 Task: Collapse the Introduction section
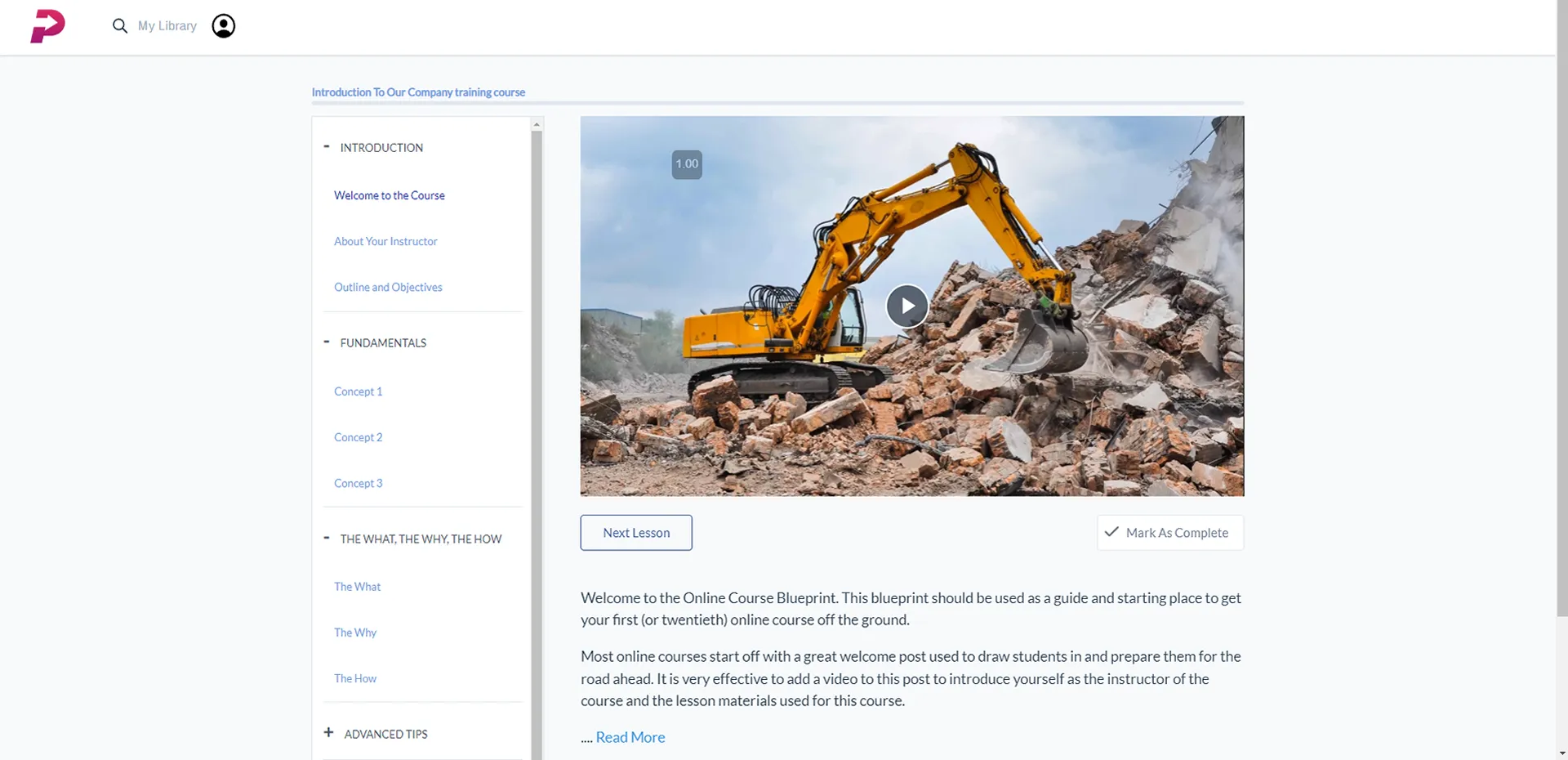(327, 147)
